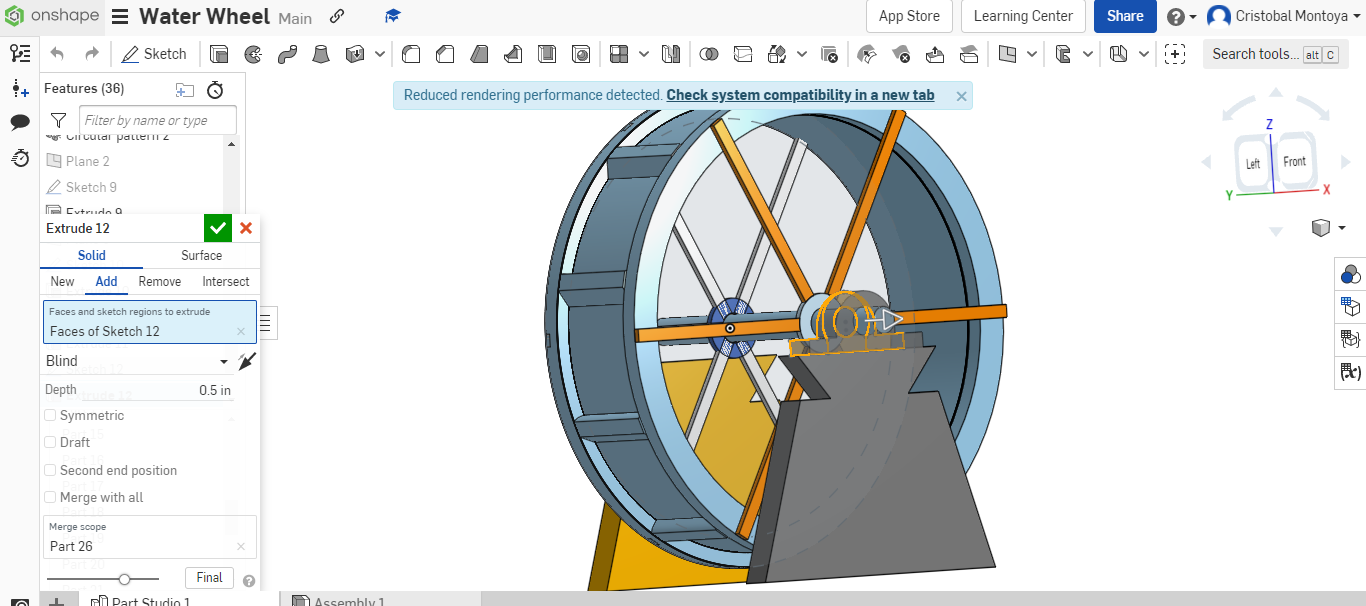The height and width of the screenshot is (606, 1366).
Task: Expand the Plane tools dropdown arrow
Action: (x=1032, y=54)
